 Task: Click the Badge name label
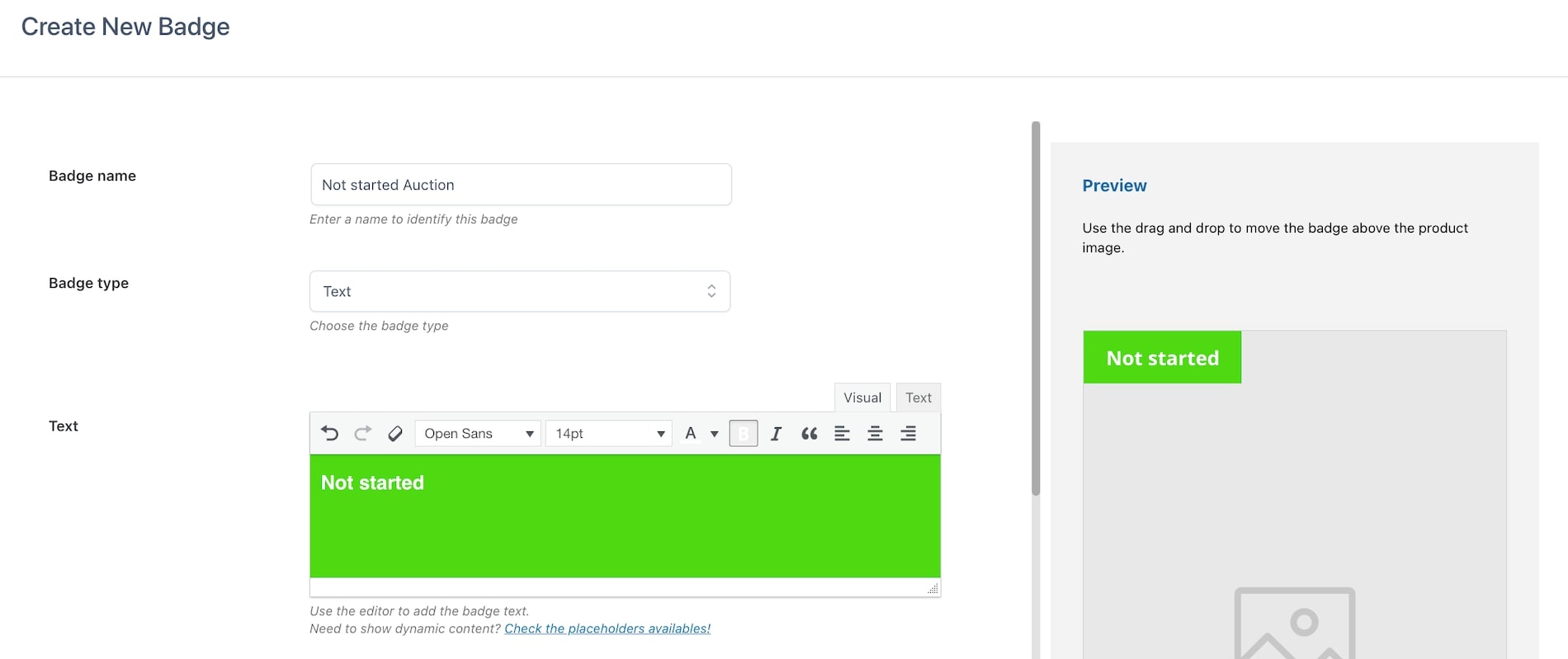coord(92,176)
